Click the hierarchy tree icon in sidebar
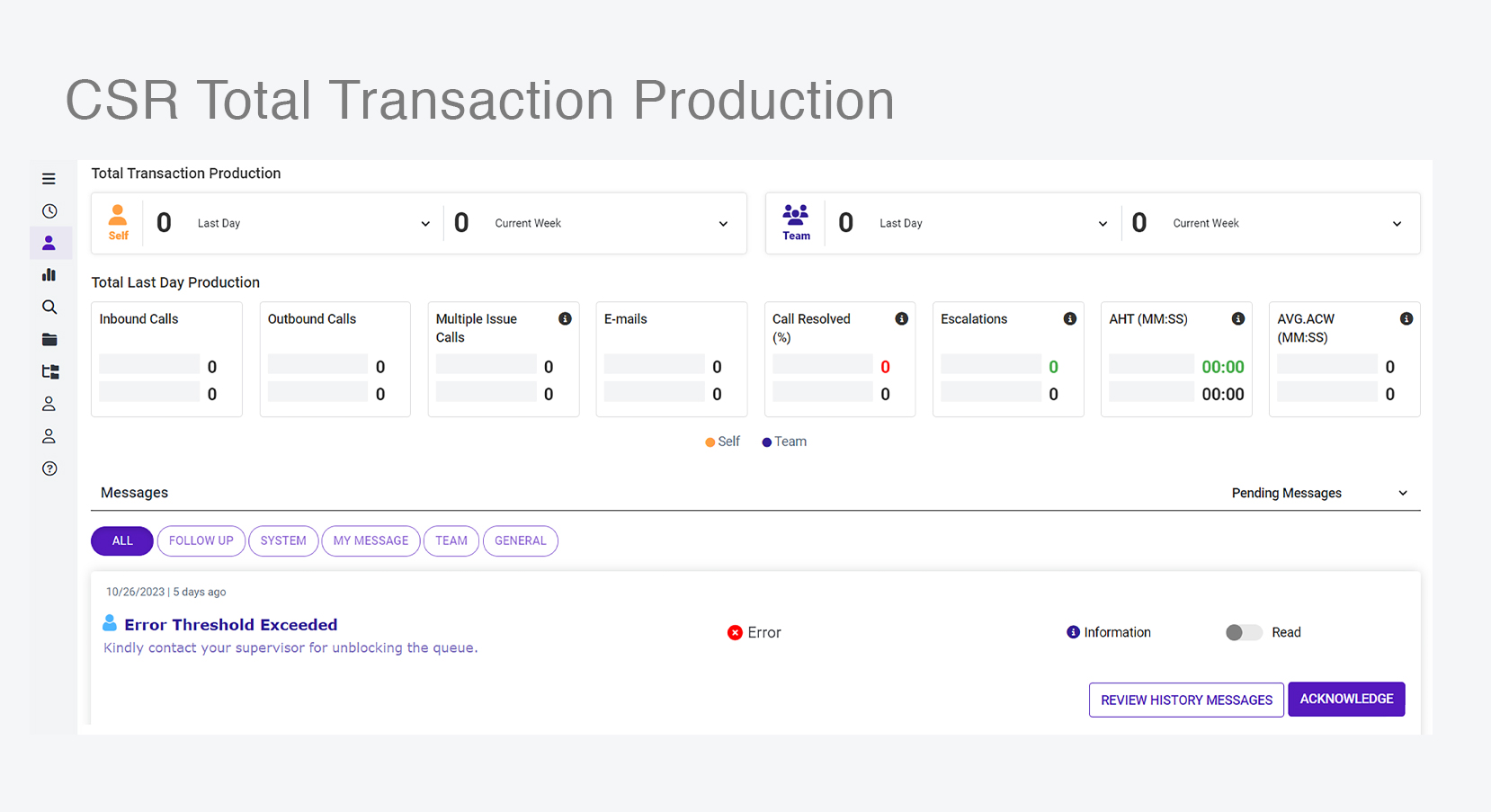 coord(50,371)
